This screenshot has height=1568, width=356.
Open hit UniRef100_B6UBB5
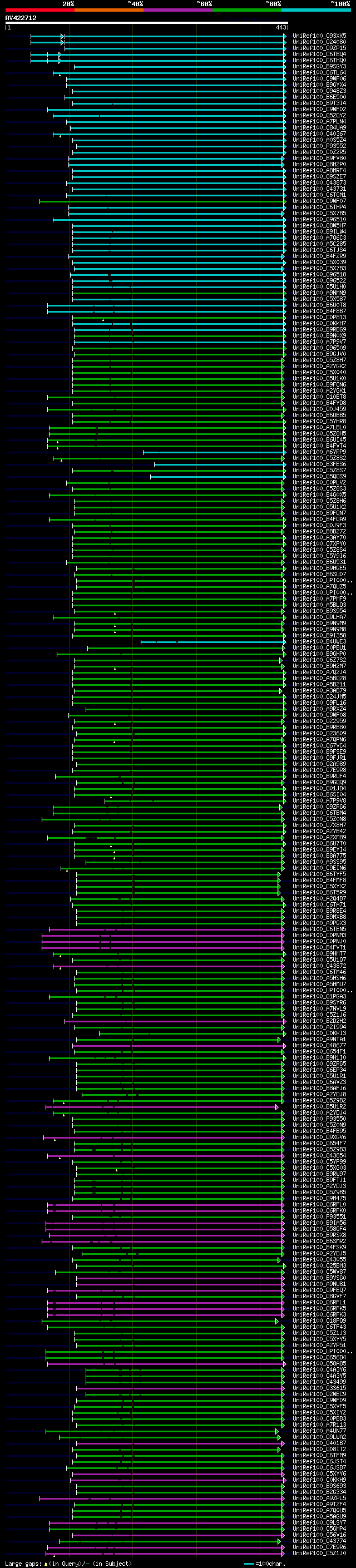click(x=319, y=415)
